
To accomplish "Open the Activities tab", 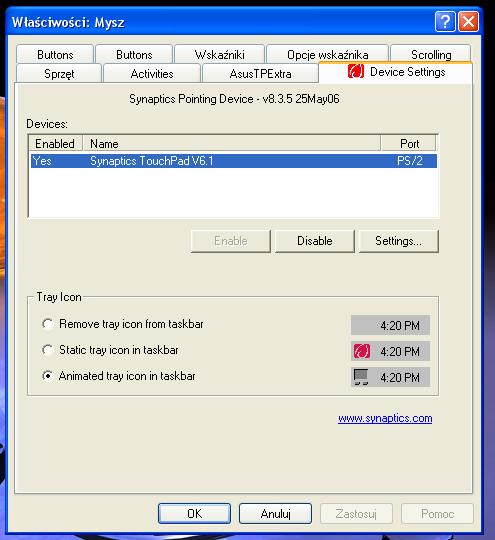I will 152,73.
